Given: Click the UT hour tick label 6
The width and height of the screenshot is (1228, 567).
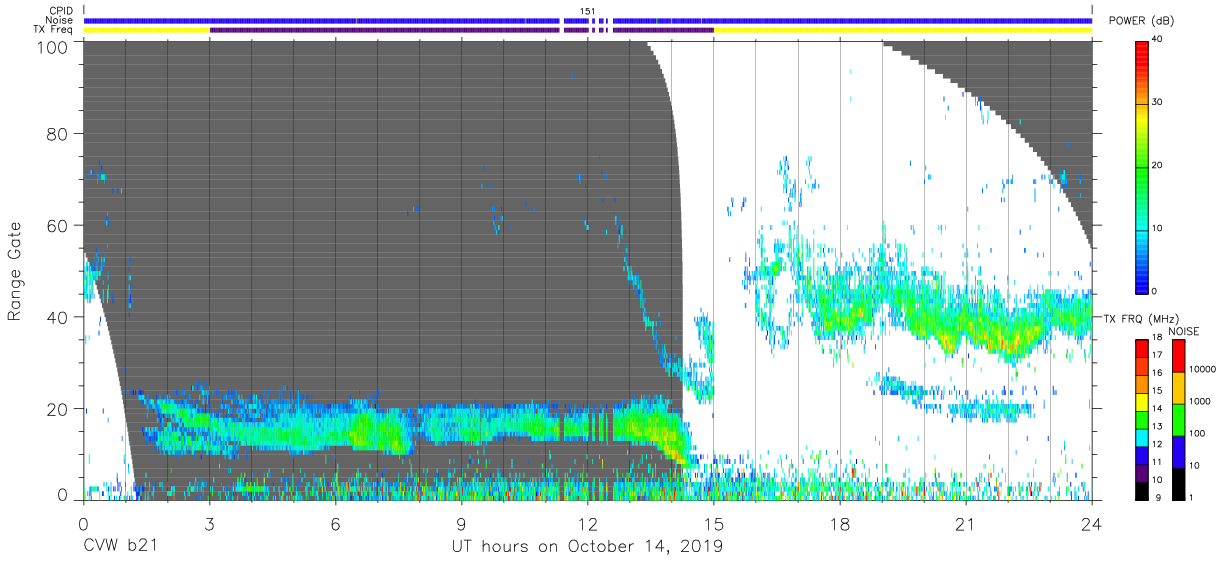Looking at the screenshot, I should [x=335, y=524].
